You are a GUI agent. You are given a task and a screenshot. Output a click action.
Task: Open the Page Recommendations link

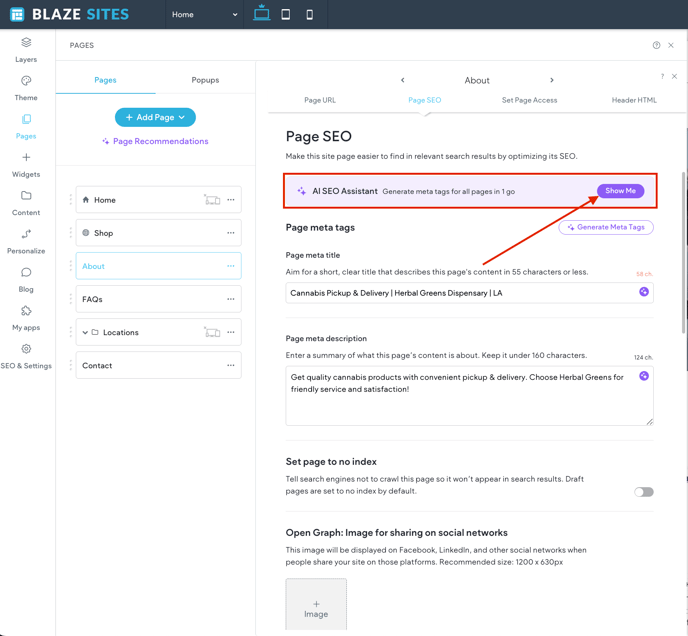155,142
